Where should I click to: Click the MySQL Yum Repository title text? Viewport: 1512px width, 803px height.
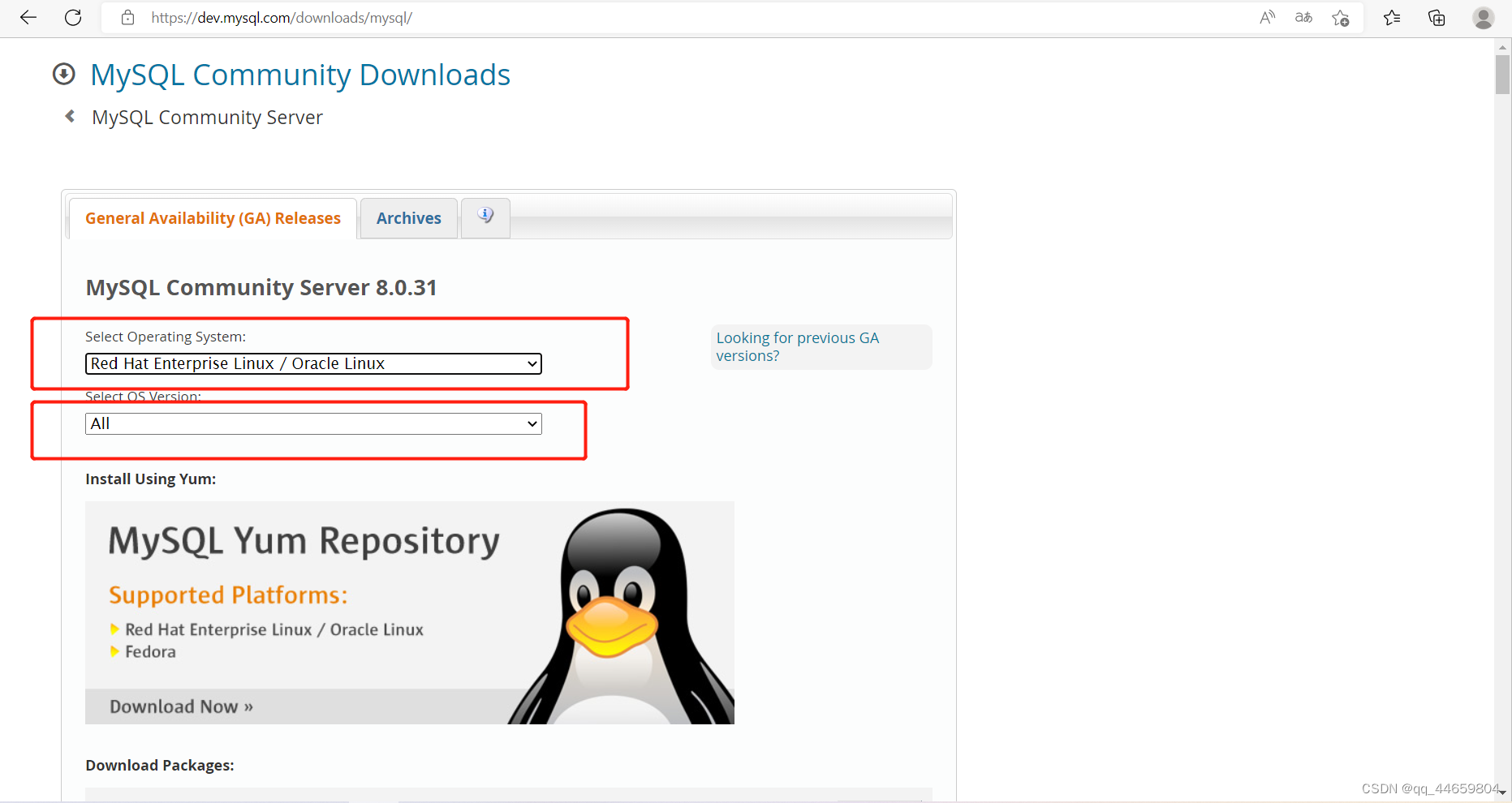[304, 541]
